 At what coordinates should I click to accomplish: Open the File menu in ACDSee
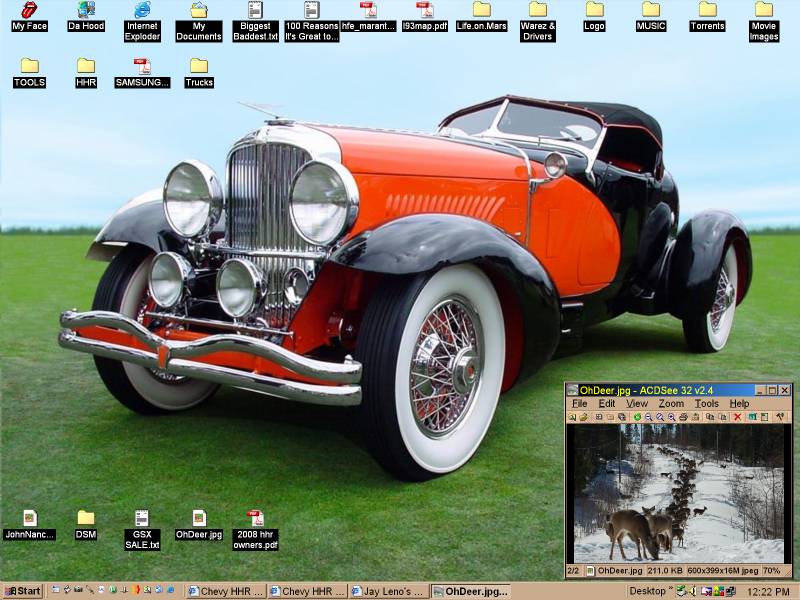[x=579, y=404]
